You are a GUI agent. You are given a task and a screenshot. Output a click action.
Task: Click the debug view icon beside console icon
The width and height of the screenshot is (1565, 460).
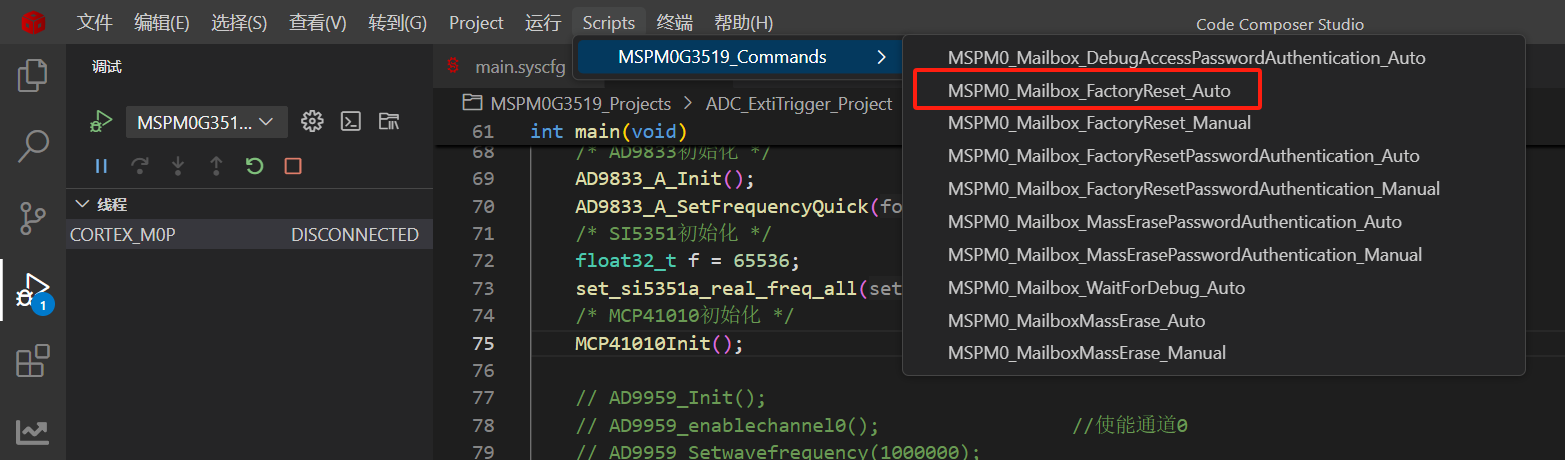point(389,122)
